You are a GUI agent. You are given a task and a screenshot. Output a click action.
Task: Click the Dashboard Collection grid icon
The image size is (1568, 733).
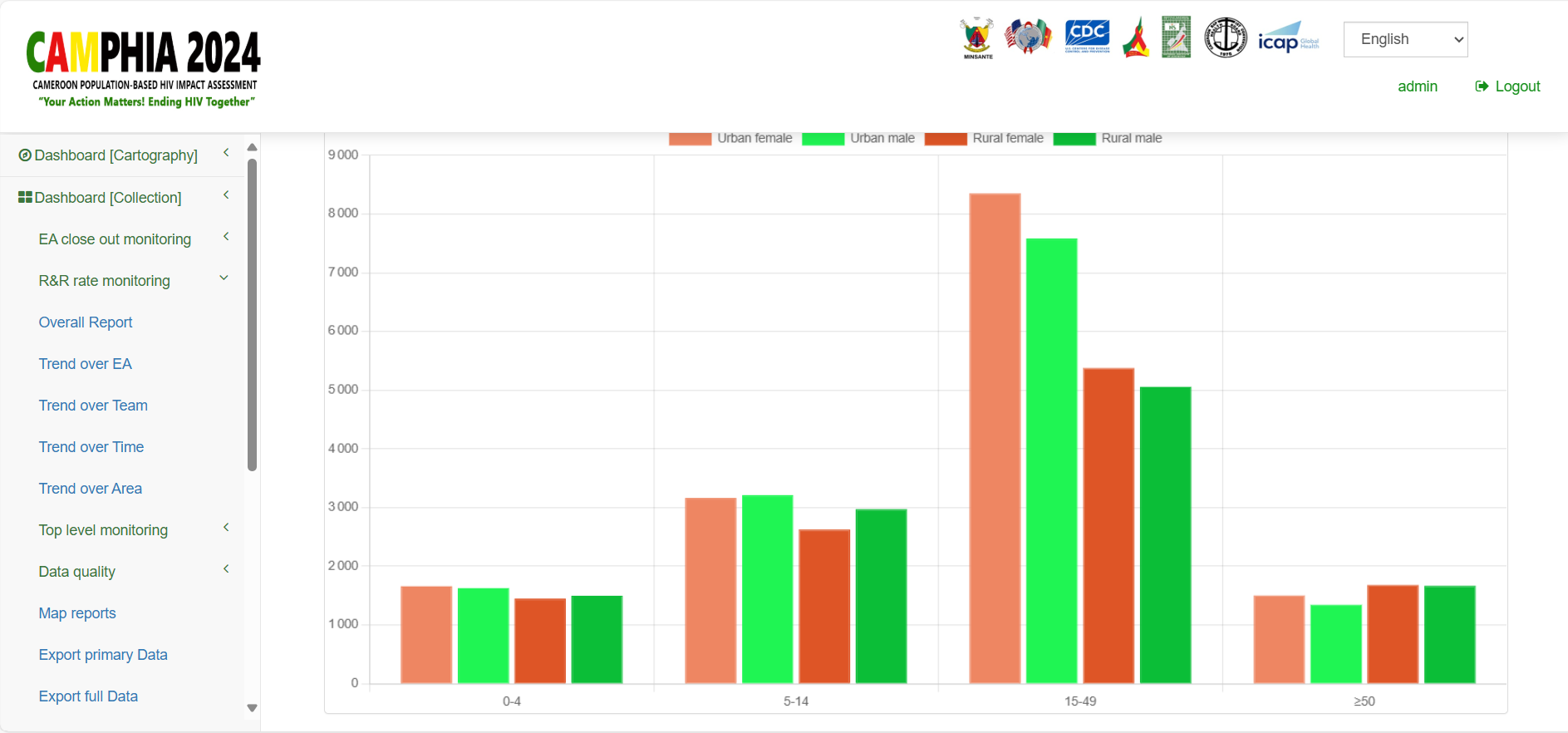(x=25, y=198)
